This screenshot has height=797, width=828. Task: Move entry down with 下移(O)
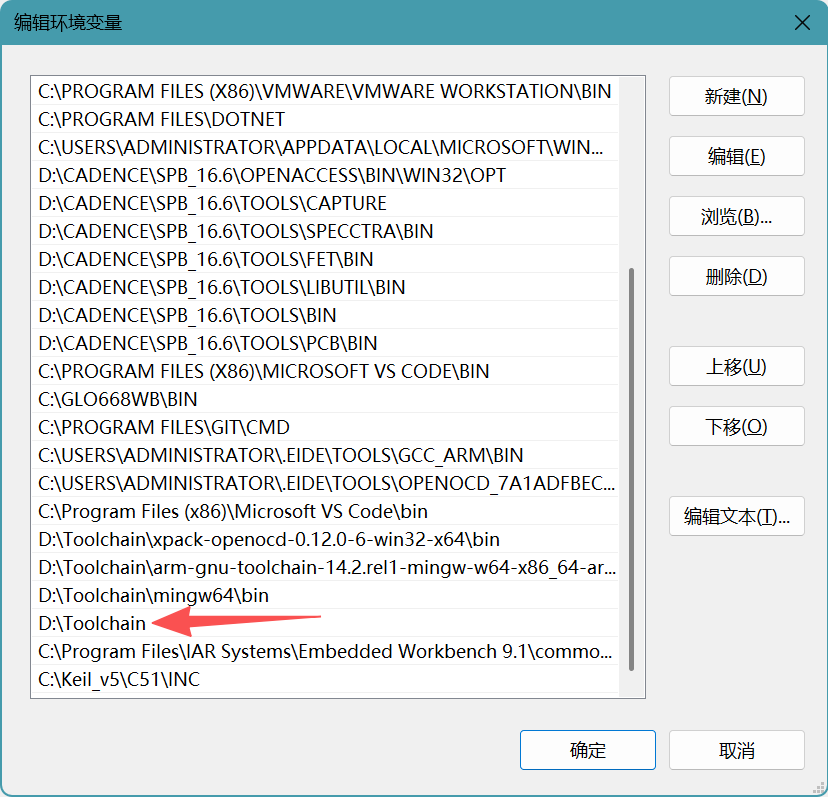tap(737, 426)
